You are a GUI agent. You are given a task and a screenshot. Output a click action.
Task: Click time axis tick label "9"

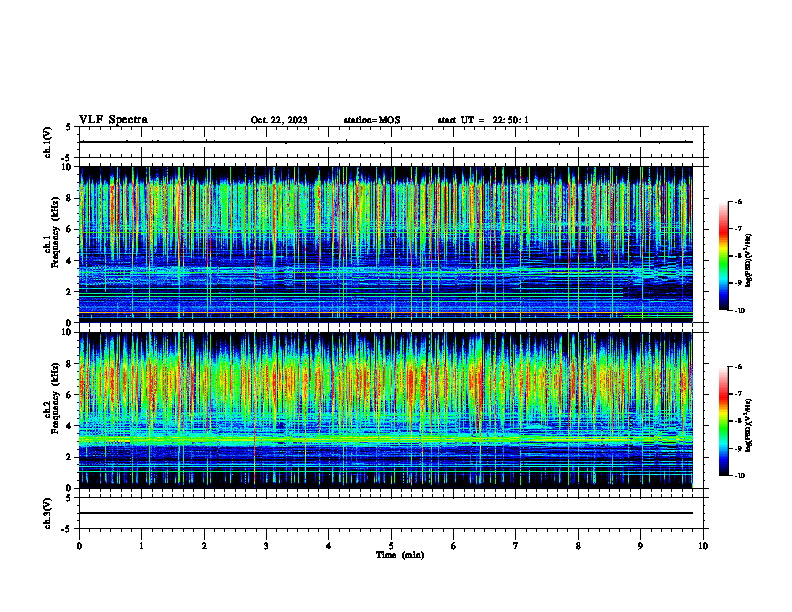click(x=640, y=546)
